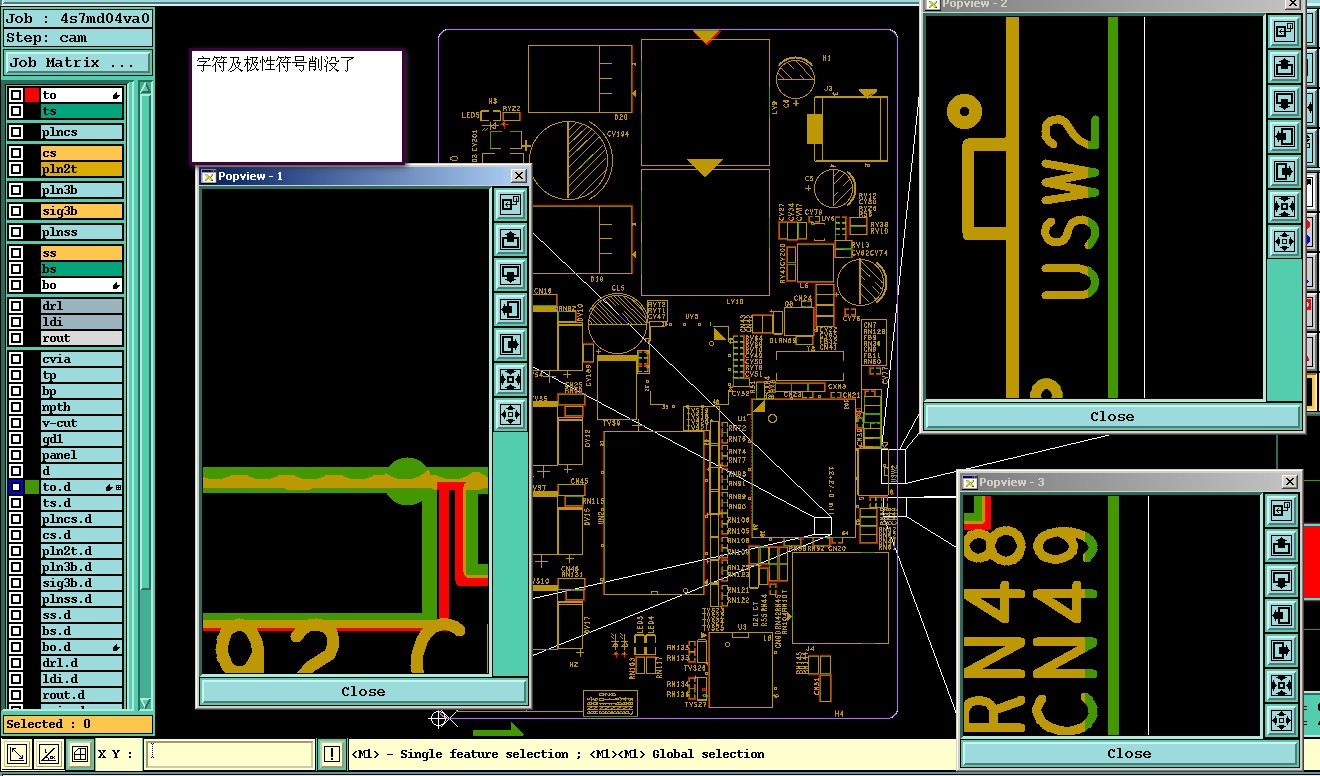Toggle the checkbox for layer plncs
This screenshot has height=776, width=1320.
click(16, 132)
